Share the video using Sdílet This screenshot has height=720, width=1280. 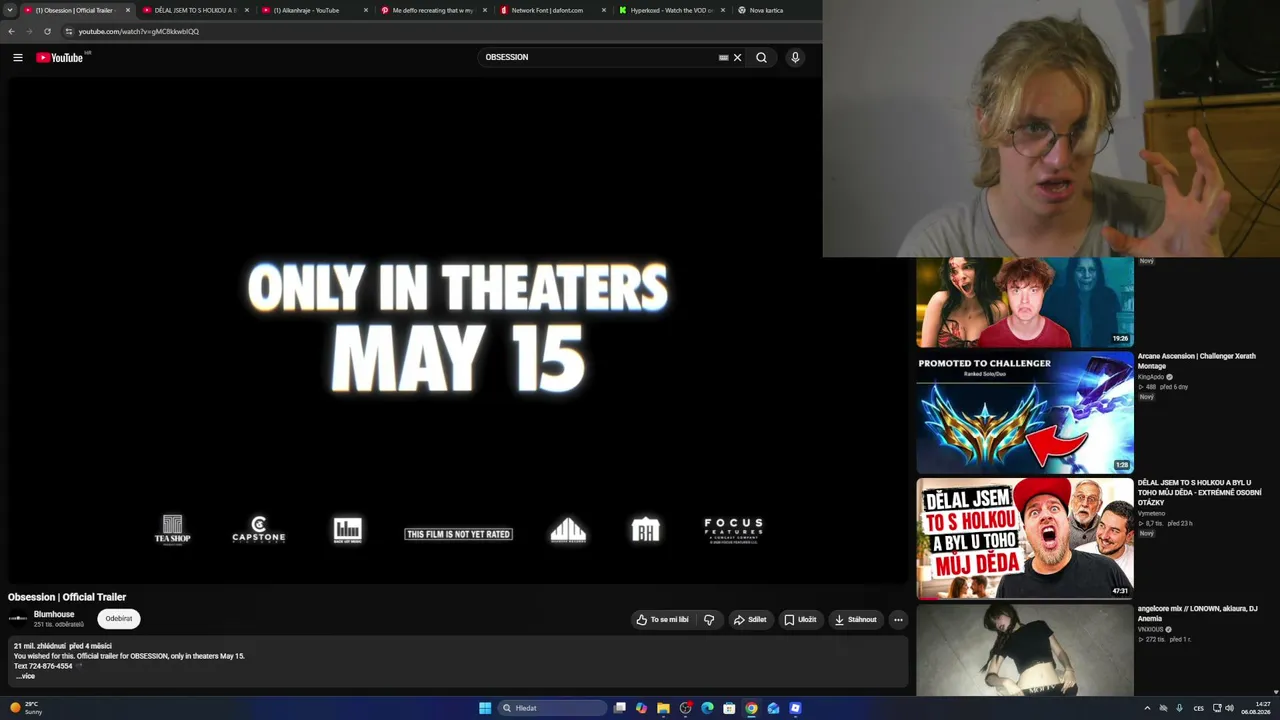pos(750,620)
